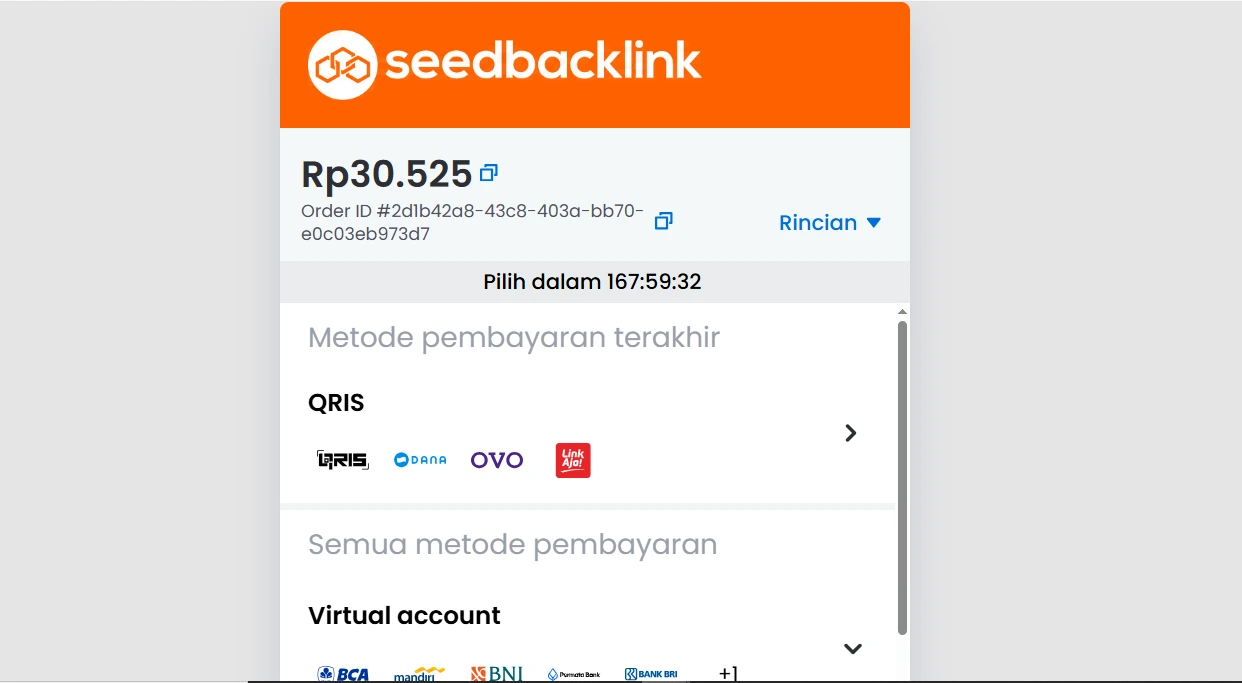Click the seedbacklink logo
Viewport: 1242px width, 683px height.
coord(505,65)
